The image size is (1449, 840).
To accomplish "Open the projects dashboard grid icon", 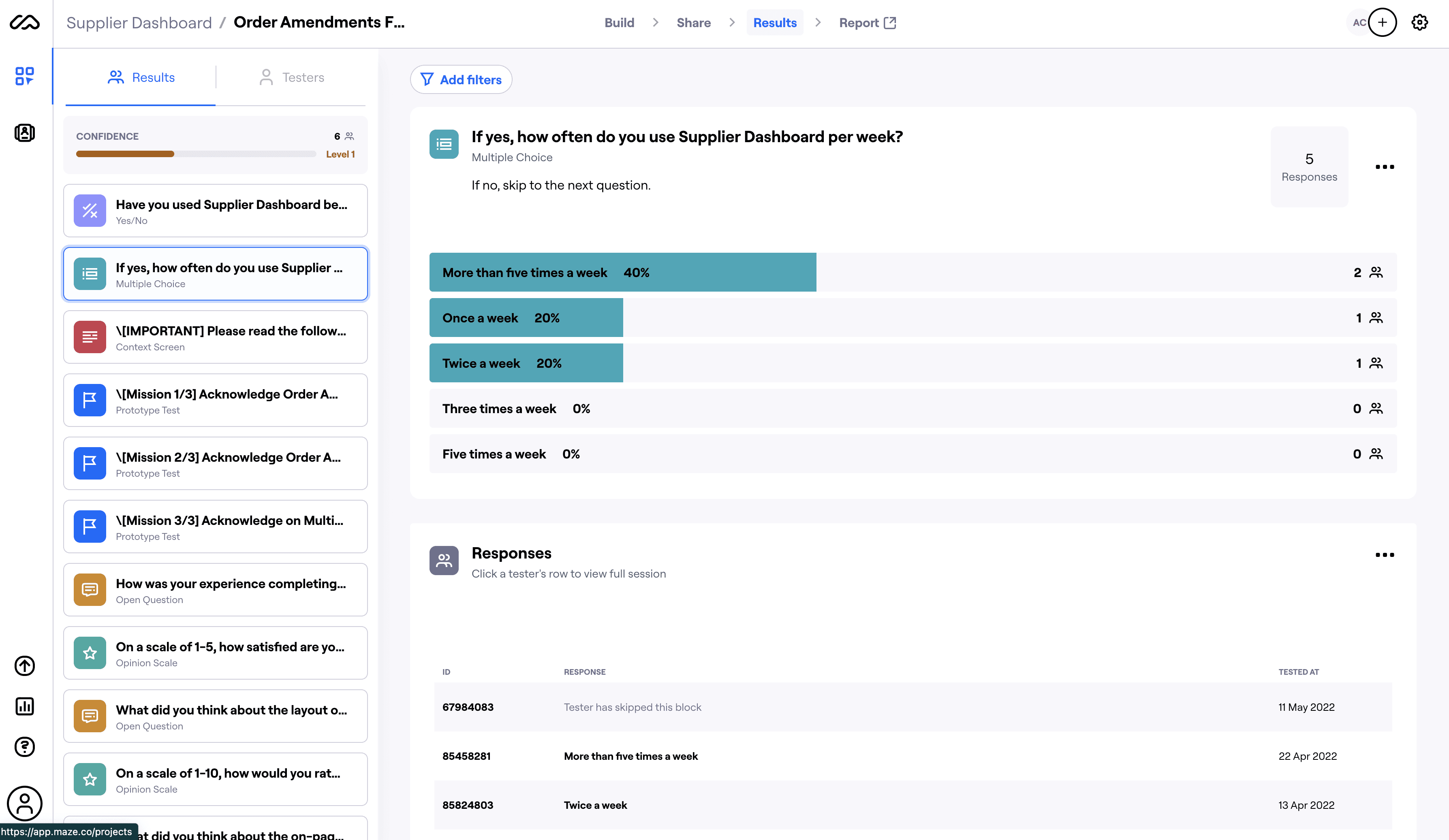I will (25, 76).
